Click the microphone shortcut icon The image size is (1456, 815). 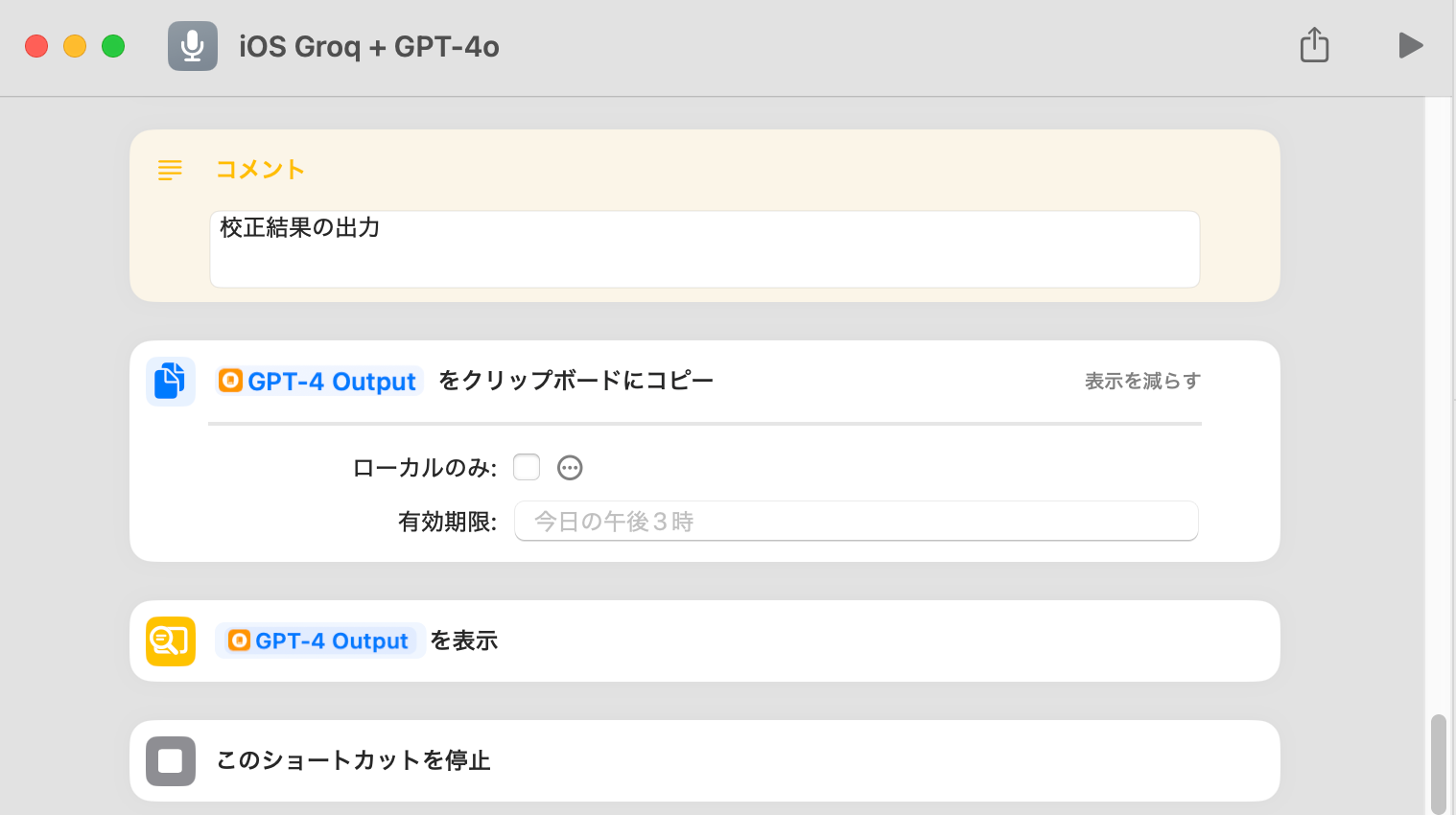point(193,46)
